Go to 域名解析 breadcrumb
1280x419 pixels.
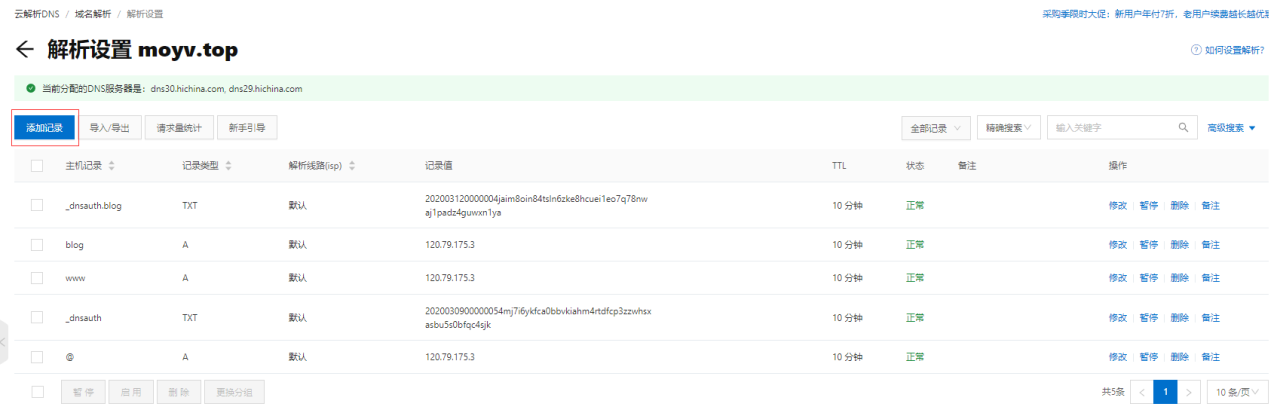point(96,14)
